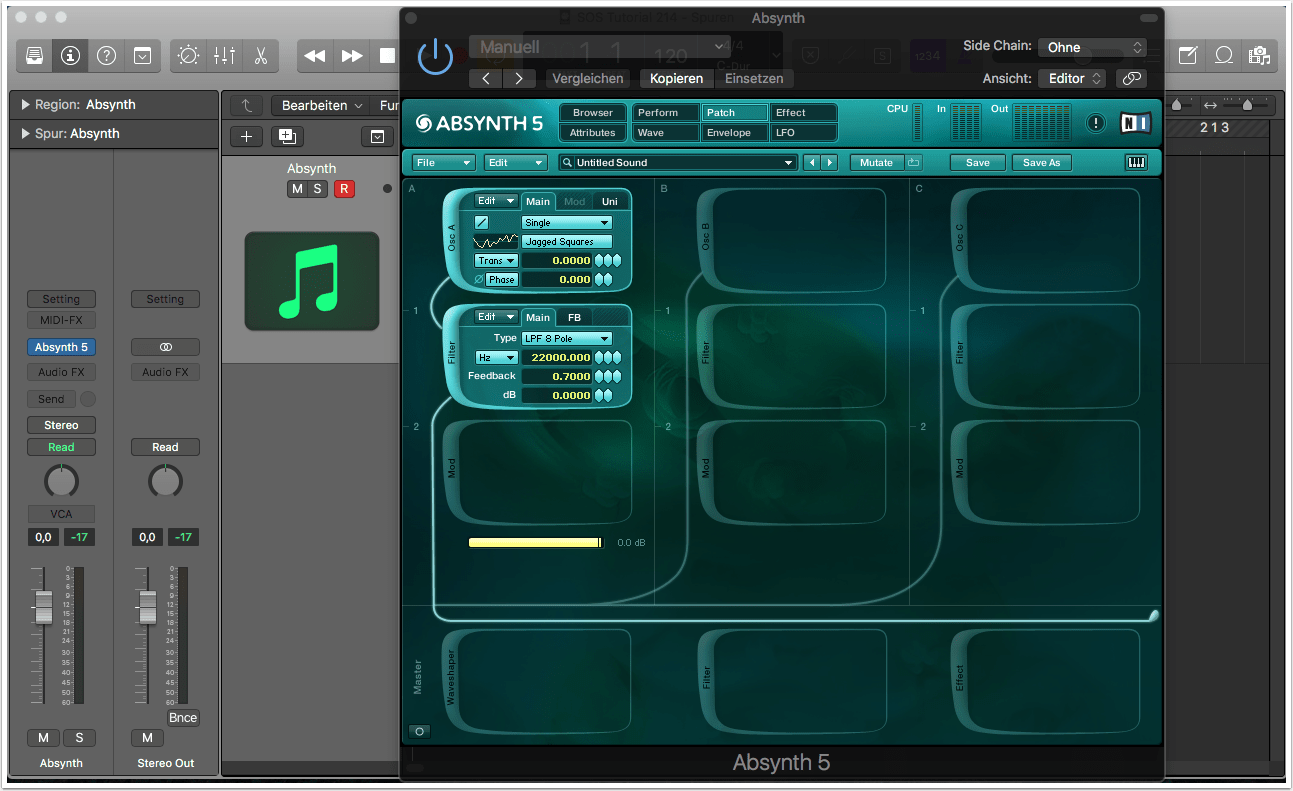Switch to the Envelope window tab
Screen dimensions: 1293x791
pos(735,132)
